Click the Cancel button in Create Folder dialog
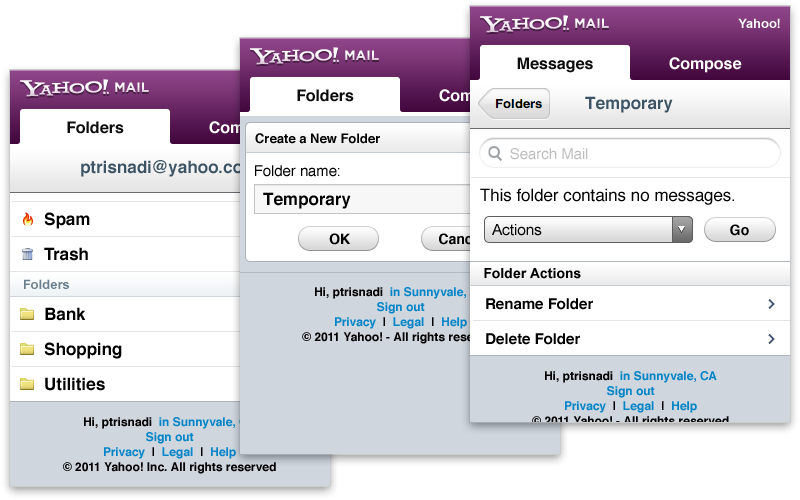This screenshot has height=500, width=800. pos(446,239)
